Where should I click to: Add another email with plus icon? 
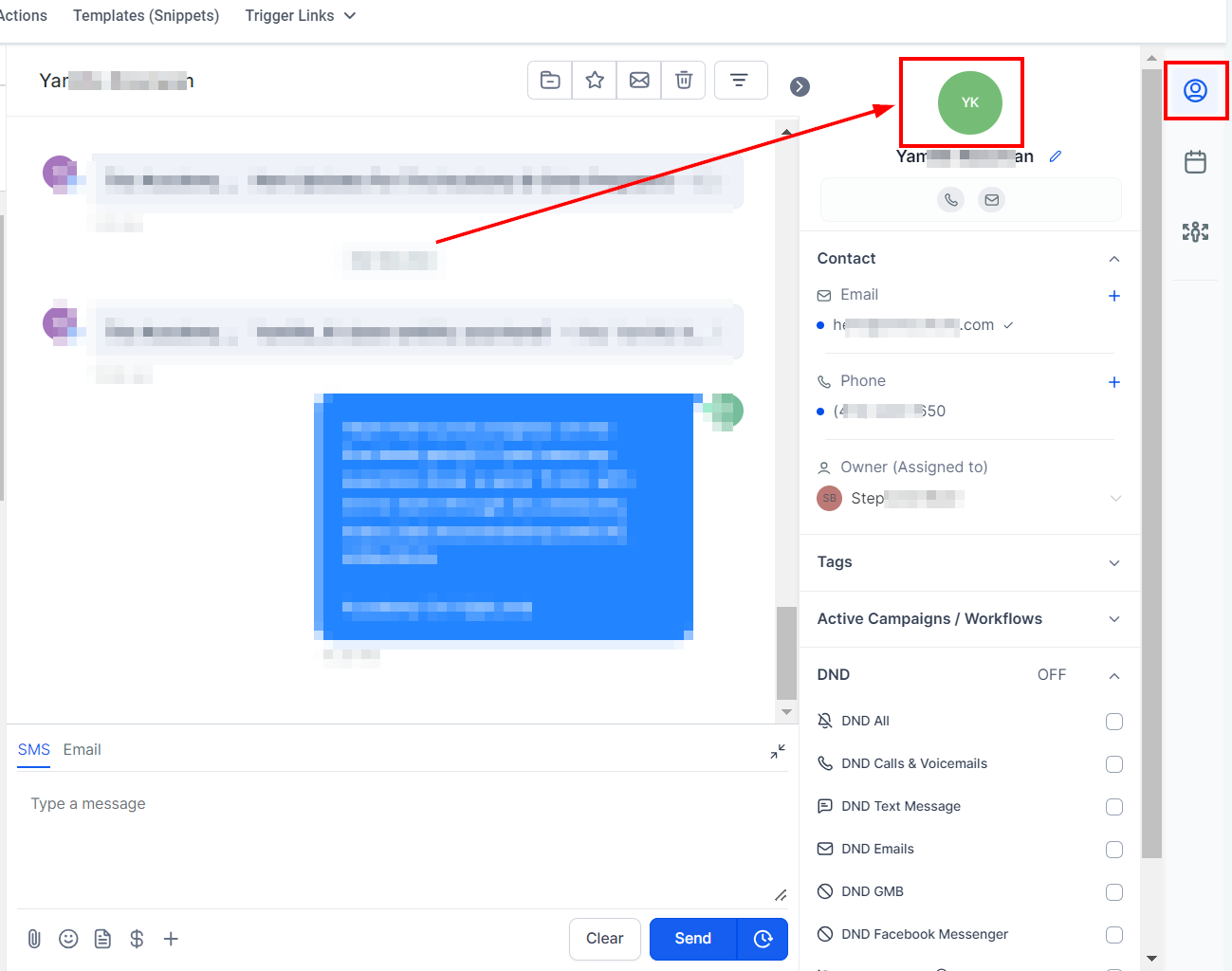(x=1114, y=296)
